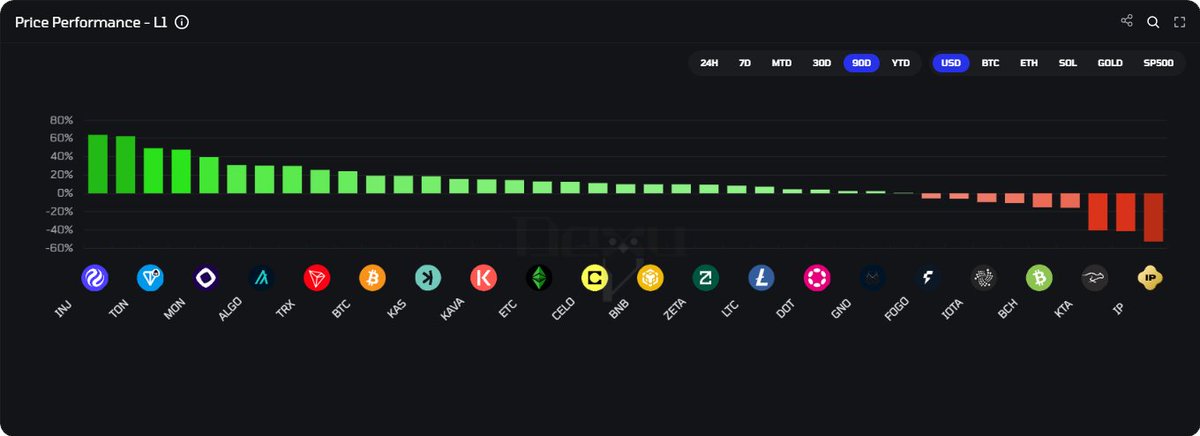
Task: Set the period to MTD
Action: (782, 63)
